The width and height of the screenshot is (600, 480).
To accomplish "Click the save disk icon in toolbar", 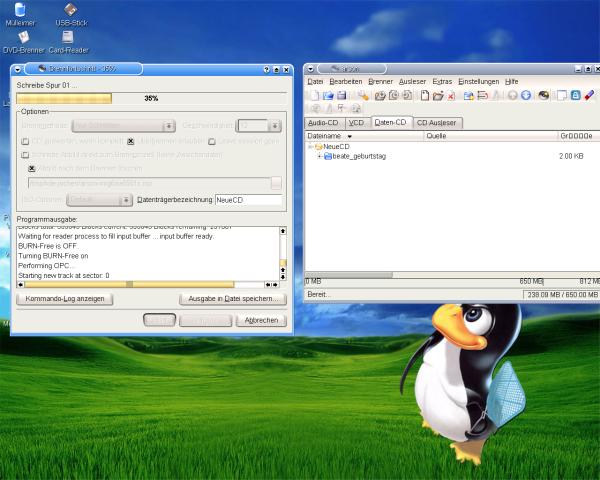I will click(341, 95).
